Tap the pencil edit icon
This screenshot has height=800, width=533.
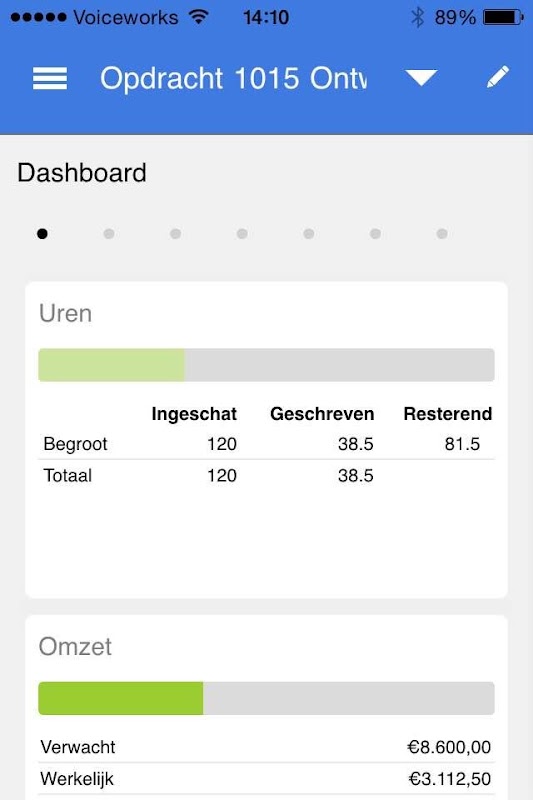click(x=497, y=77)
